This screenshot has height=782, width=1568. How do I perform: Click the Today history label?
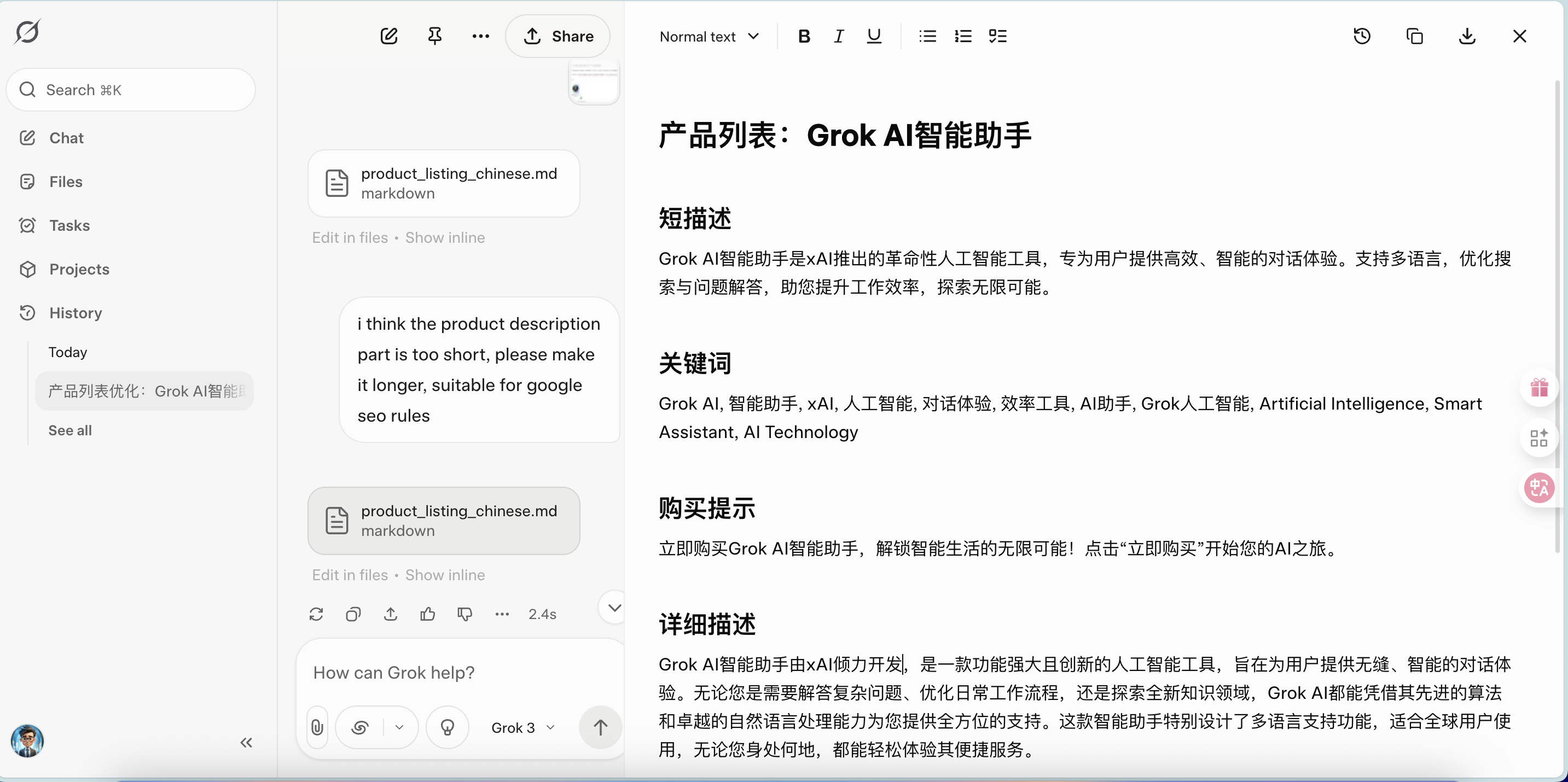point(67,352)
